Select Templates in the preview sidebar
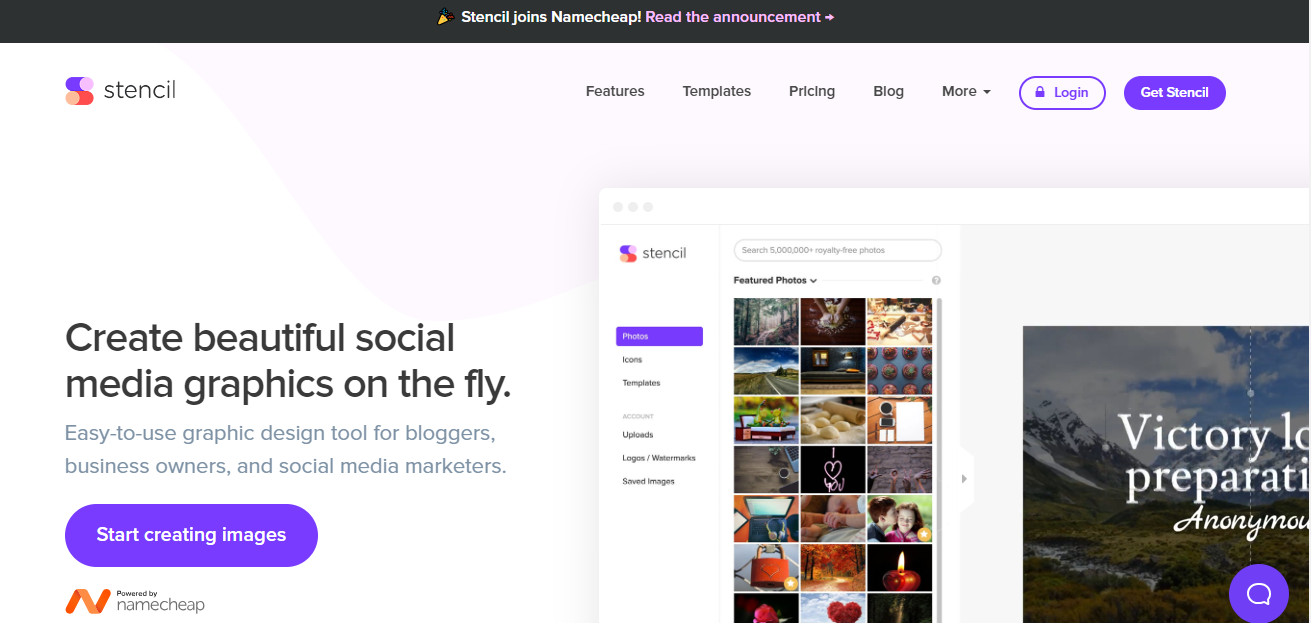1311x623 pixels. (641, 383)
